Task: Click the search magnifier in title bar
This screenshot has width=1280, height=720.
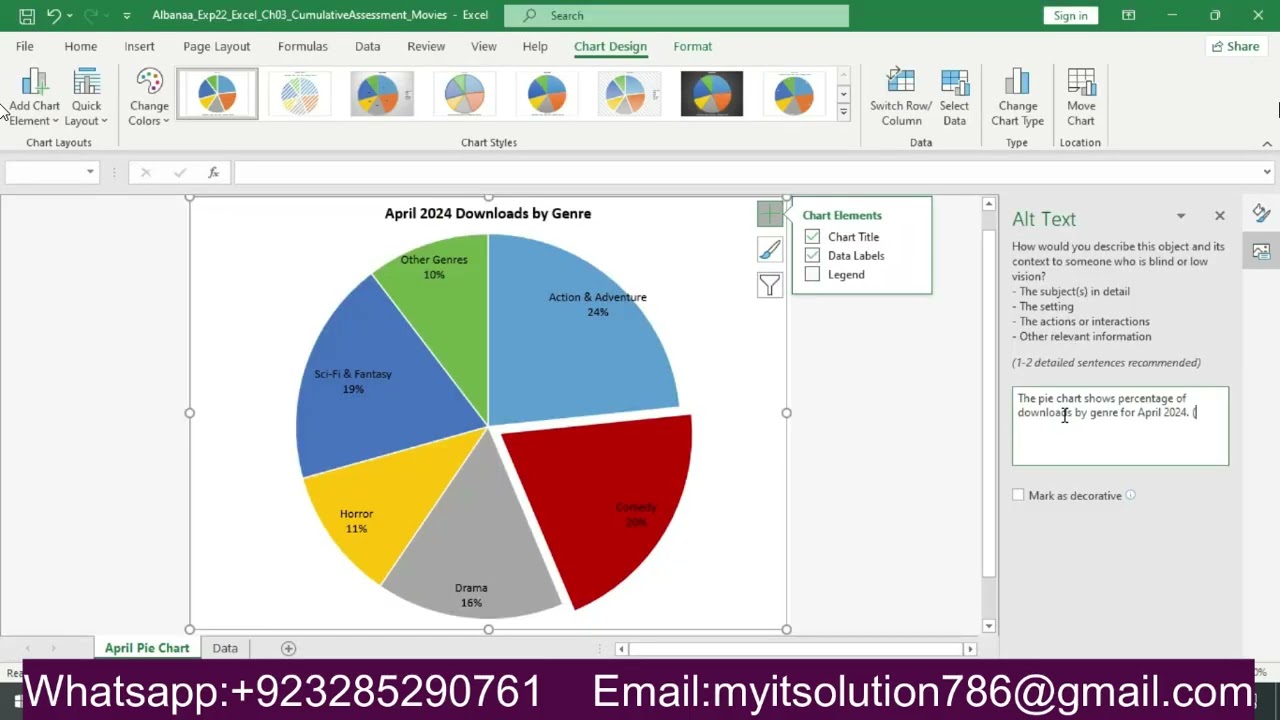Action: point(530,15)
